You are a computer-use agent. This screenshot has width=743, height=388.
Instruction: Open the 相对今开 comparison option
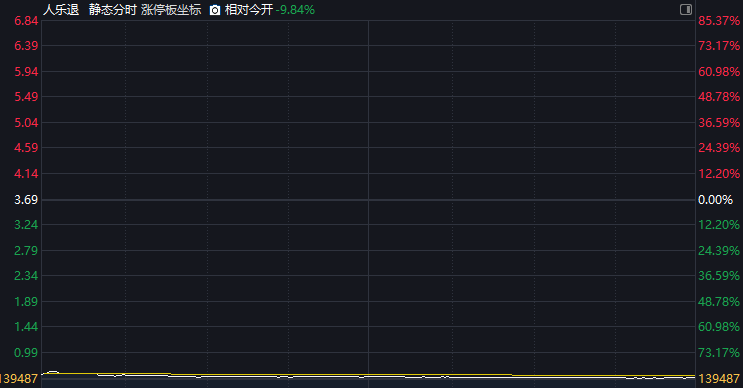click(x=249, y=9)
